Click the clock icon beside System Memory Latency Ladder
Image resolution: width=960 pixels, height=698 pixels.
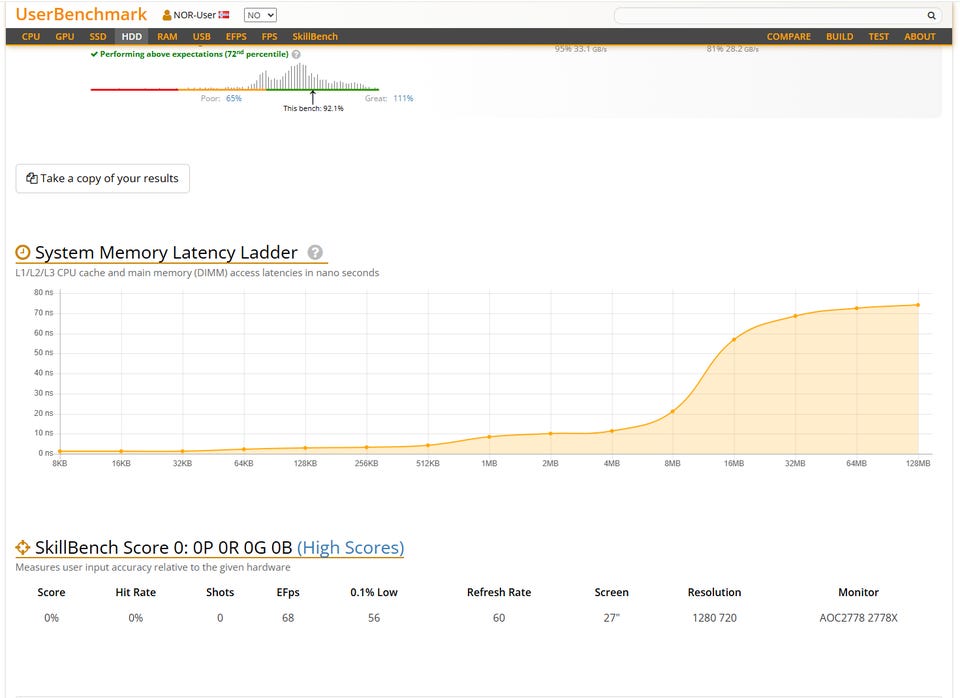pos(23,252)
